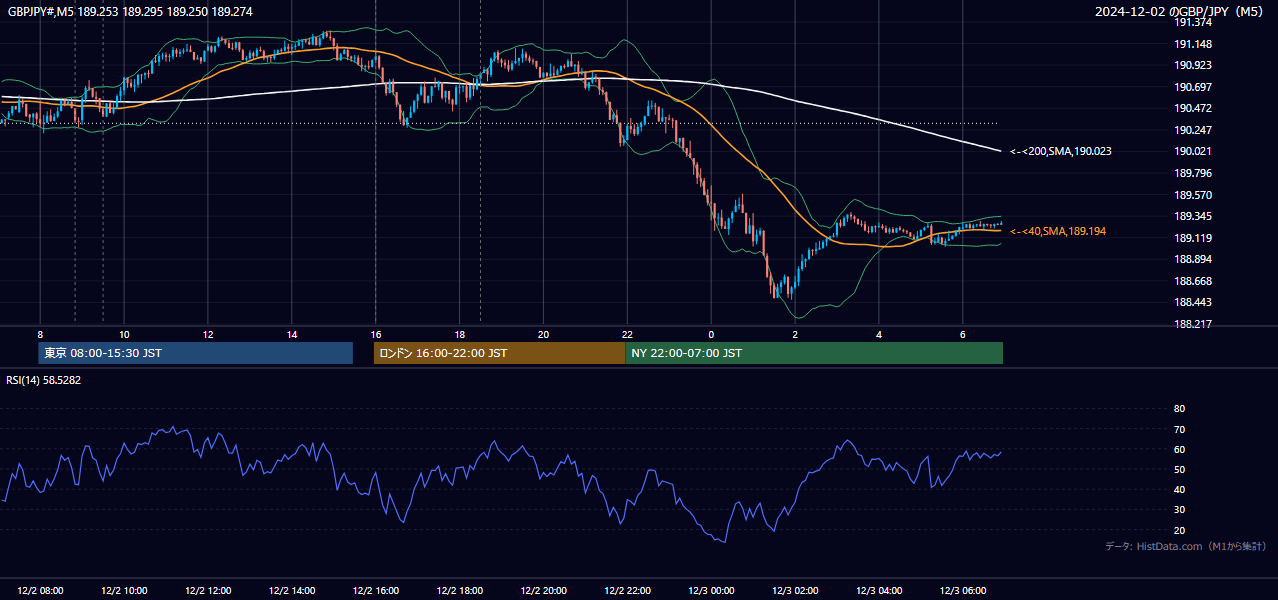Click the '12/3 06:00' bottom time label

click(962, 591)
